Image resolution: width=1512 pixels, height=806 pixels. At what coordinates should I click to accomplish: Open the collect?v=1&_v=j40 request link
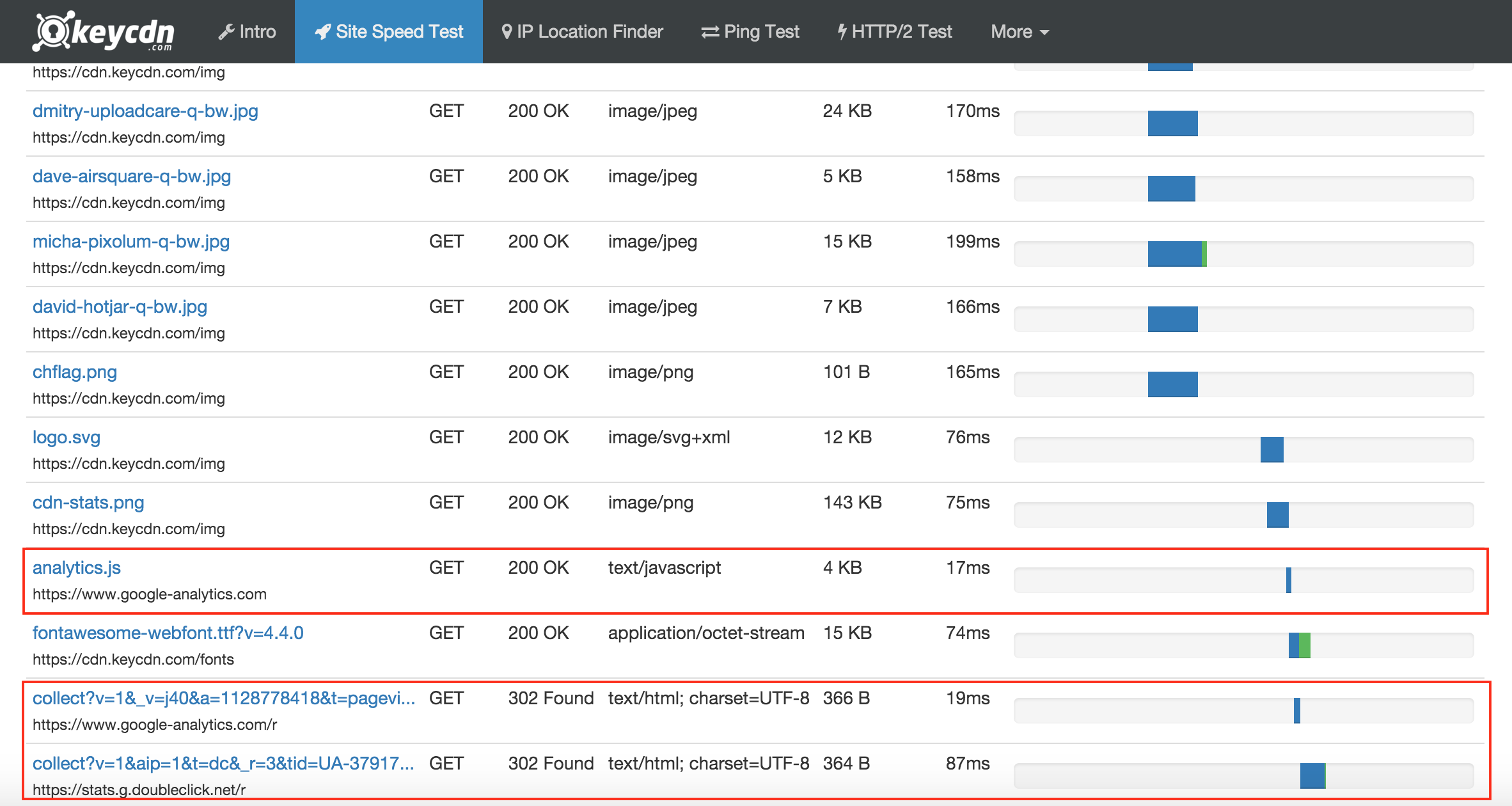224,699
